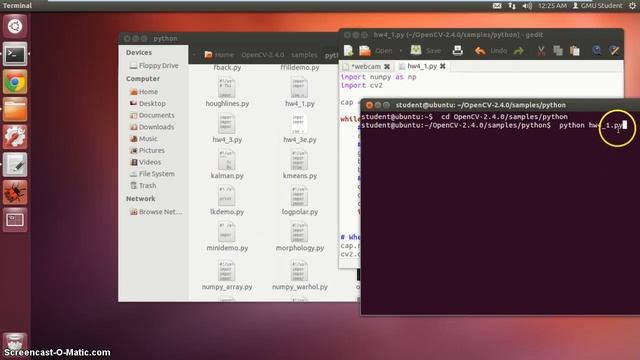Viewport: 640px width, 360px height.
Task: Click OpenCV-2.4.0 in the Files path bar
Action: coord(262,55)
